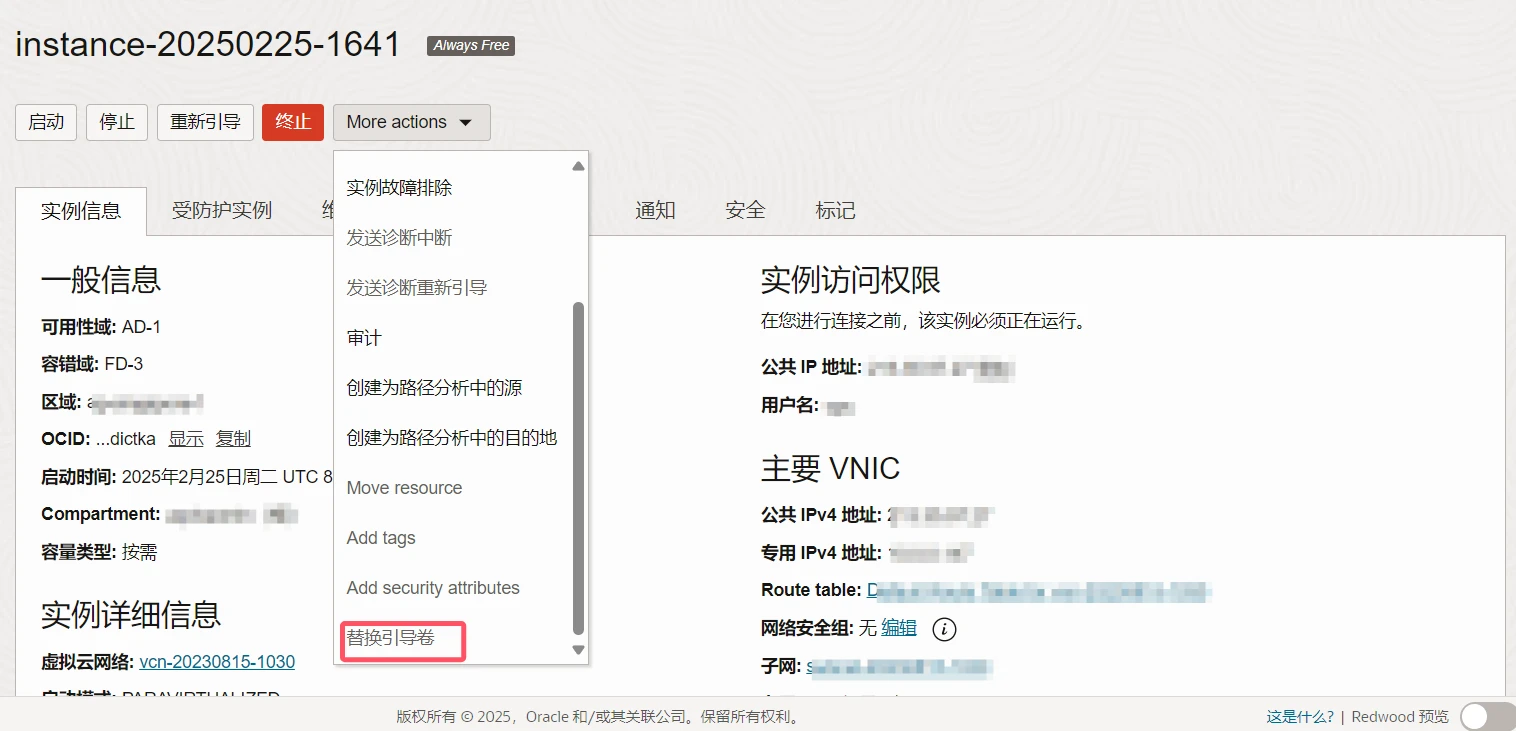This screenshot has height=731, width=1516.
Task: Toggle the Redwood 预览 switch
Action: (x=1488, y=717)
